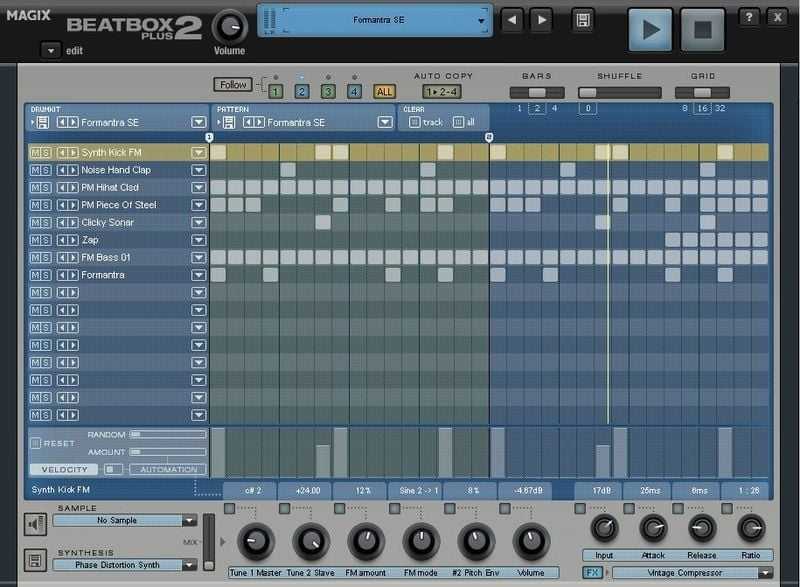The height and width of the screenshot is (587, 800).
Task: Start playback with the play button
Action: (650, 30)
